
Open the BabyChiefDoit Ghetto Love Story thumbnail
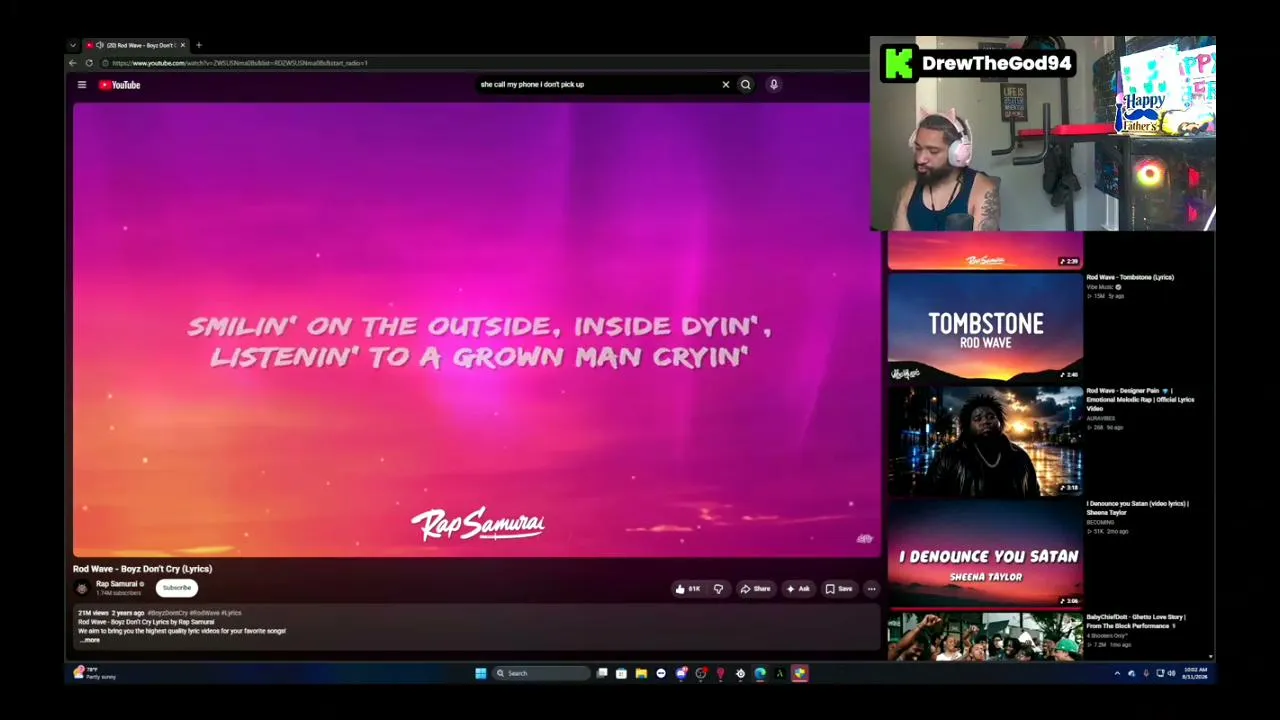click(985, 636)
